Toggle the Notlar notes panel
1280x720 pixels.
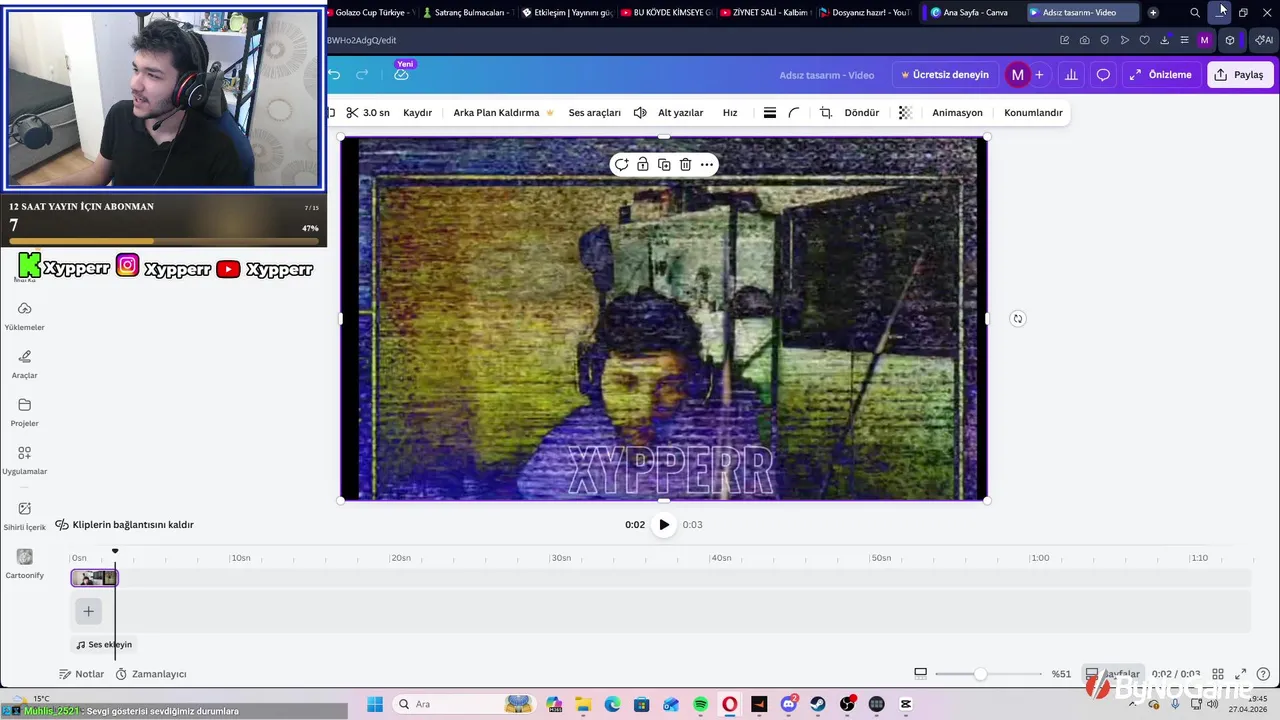[x=82, y=674]
